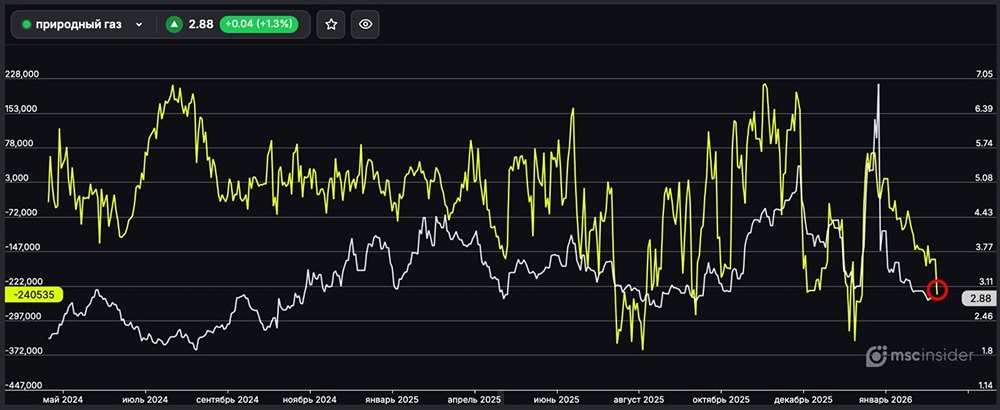Click the январь 2025 time axis label
1000x410 pixels.
(x=392, y=400)
